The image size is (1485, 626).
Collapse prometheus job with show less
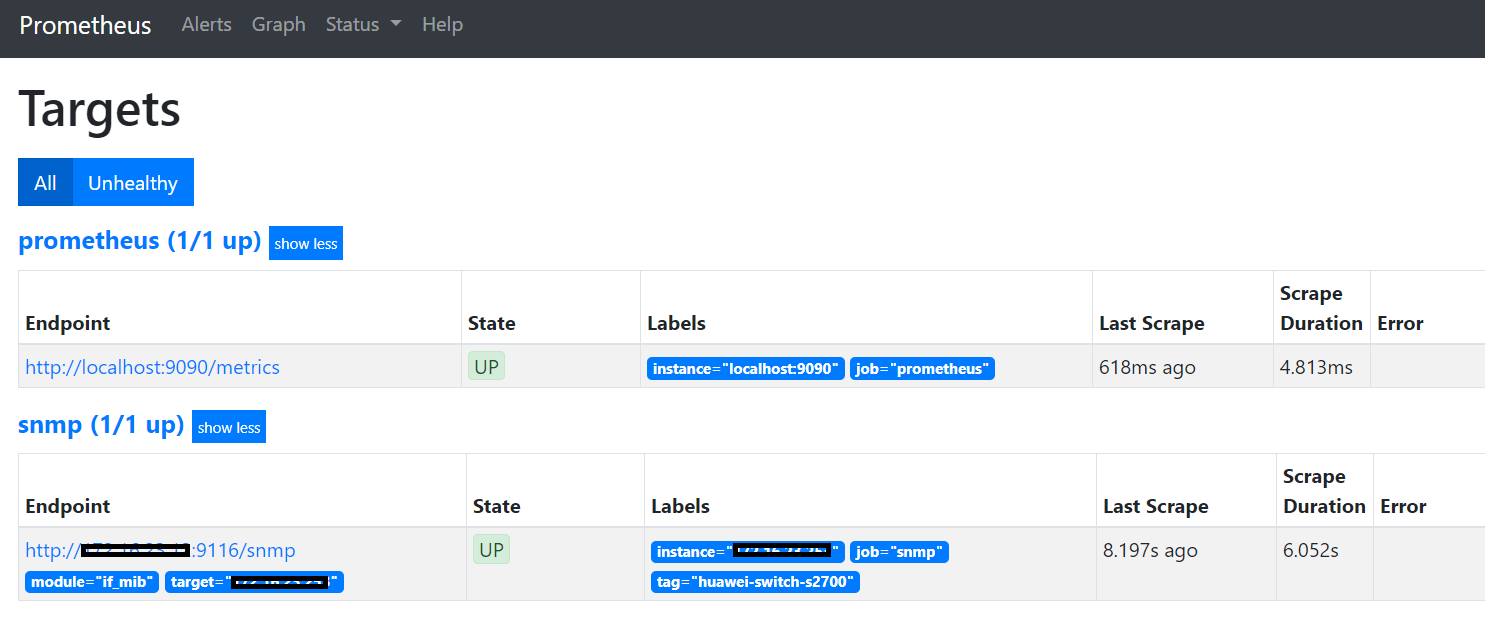click(306, 243)
